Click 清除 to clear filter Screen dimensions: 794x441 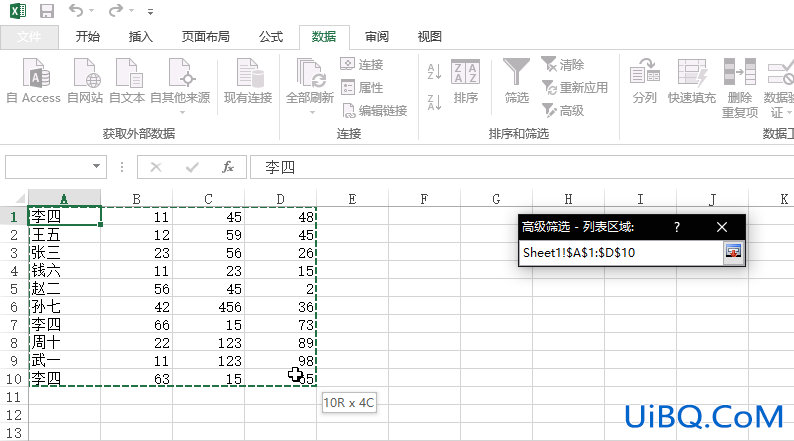coord(563,64)
